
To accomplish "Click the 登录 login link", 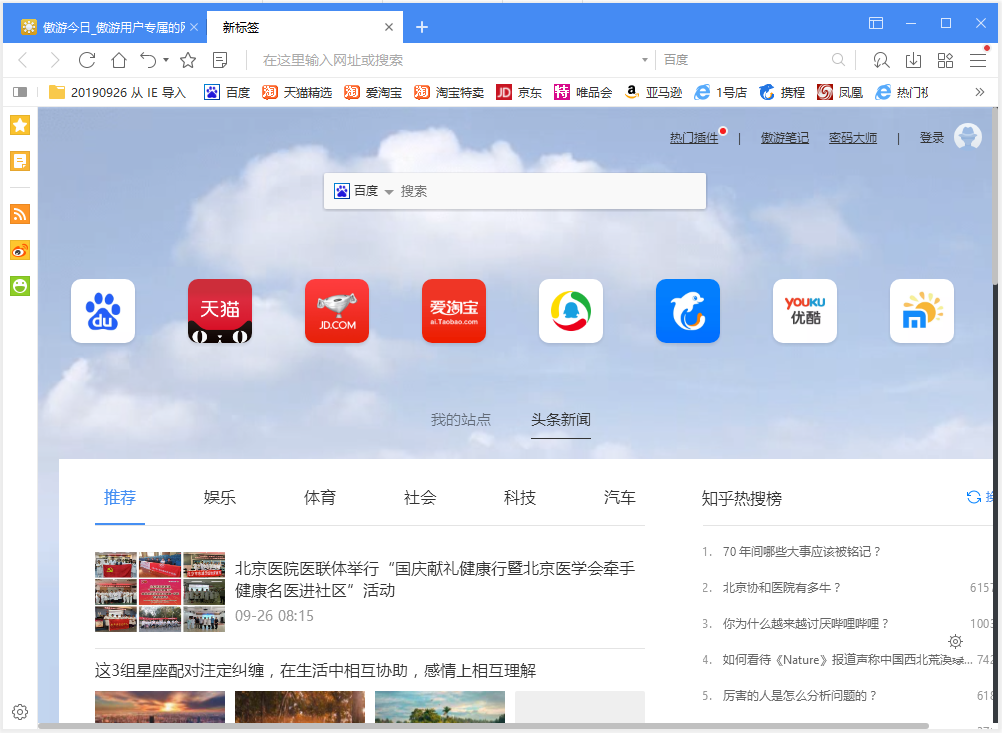I will click(x=931, y=137).
